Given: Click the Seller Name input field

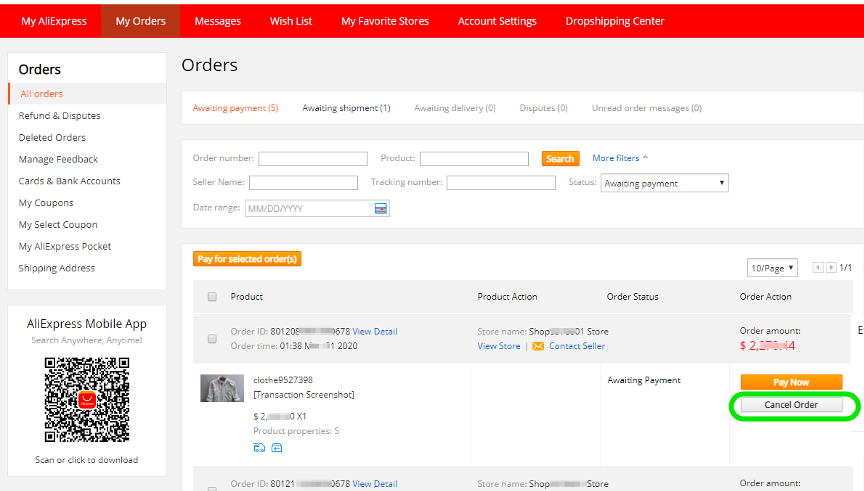Looking at the screenshot, I should 303,182.
